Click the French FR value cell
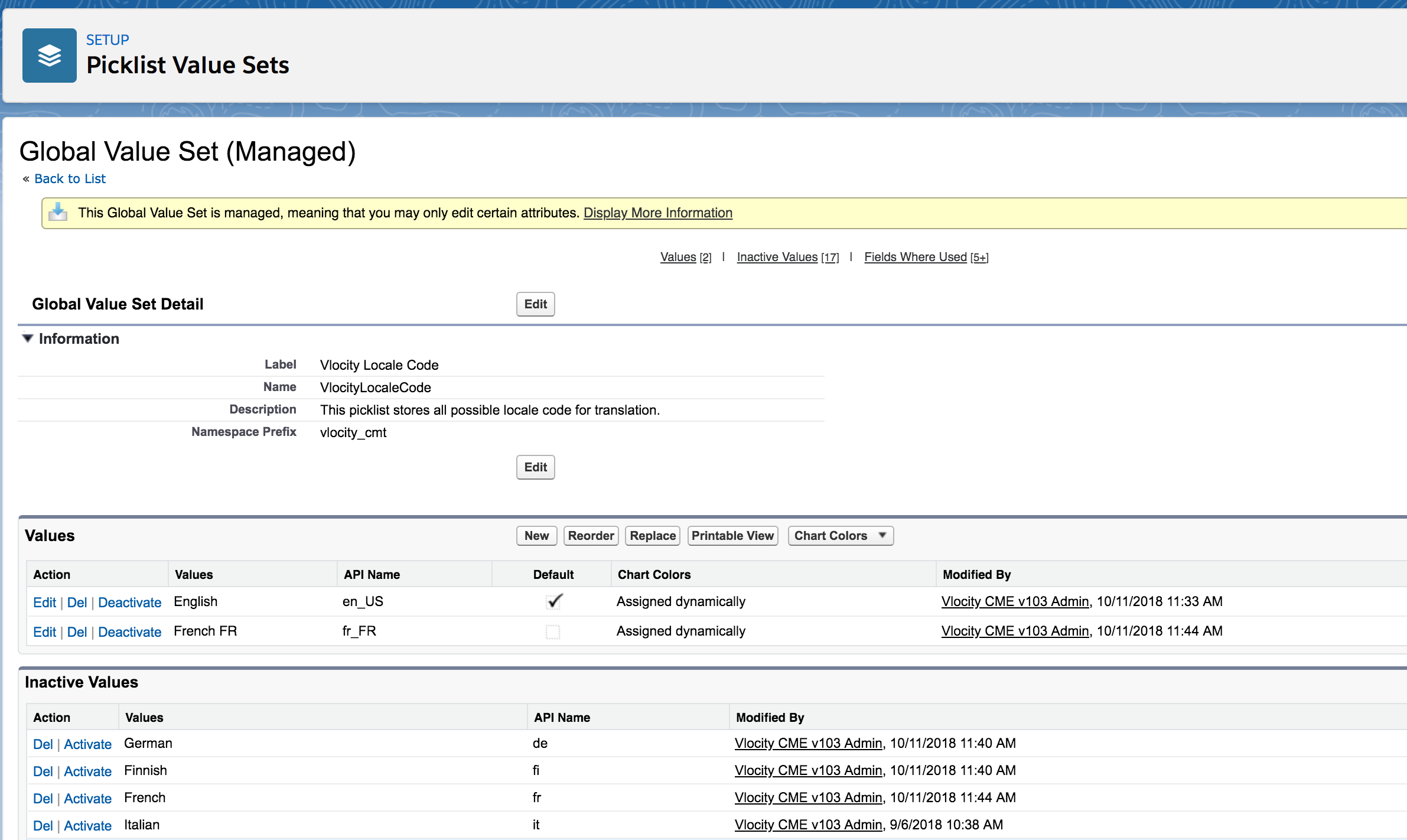 coord(205,631)
